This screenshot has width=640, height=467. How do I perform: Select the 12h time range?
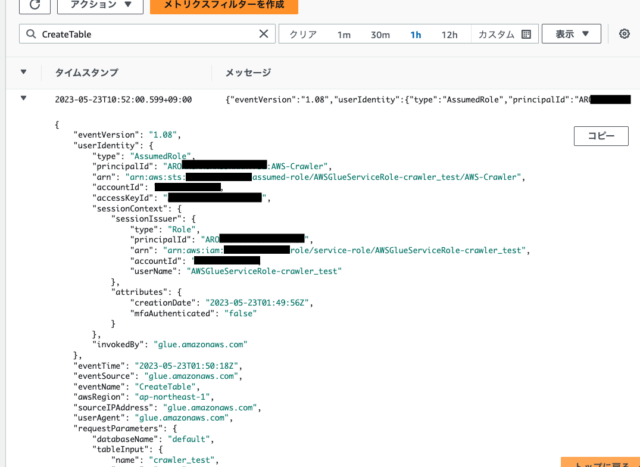tap(449, 35)
